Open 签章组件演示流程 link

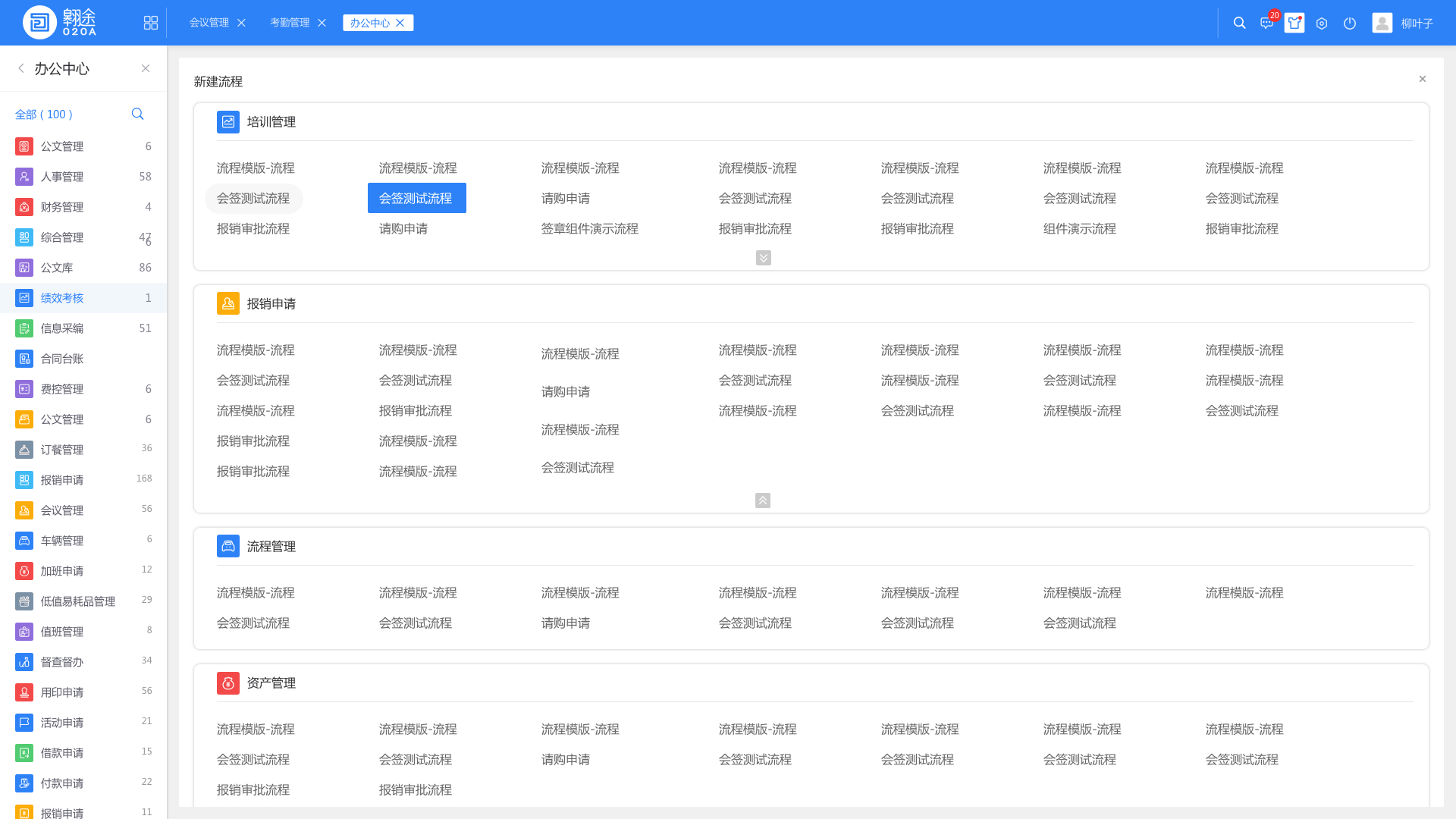pos(589,228)
